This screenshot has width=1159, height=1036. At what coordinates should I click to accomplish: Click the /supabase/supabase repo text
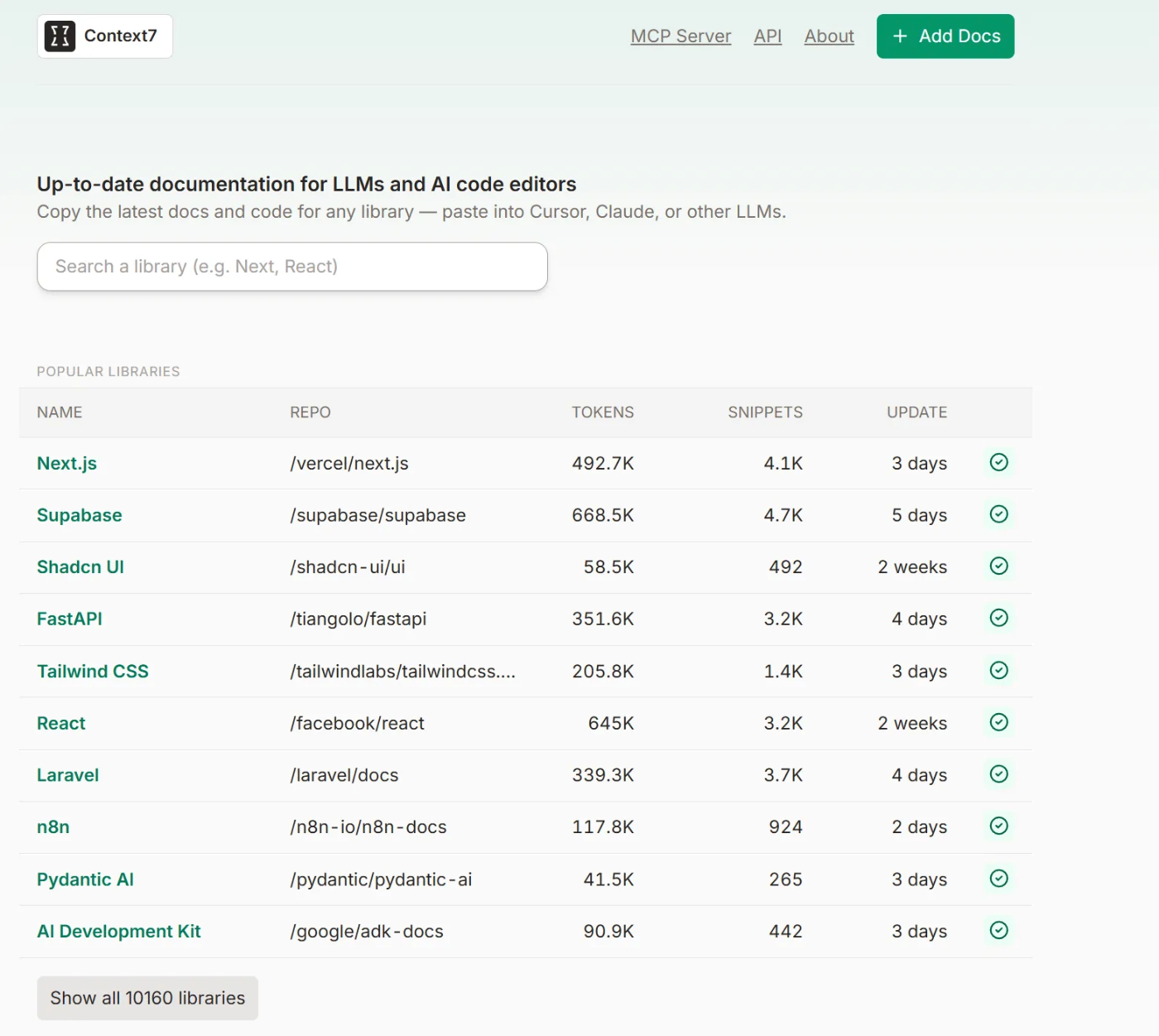pyautogui.click(x=378, y=515)
